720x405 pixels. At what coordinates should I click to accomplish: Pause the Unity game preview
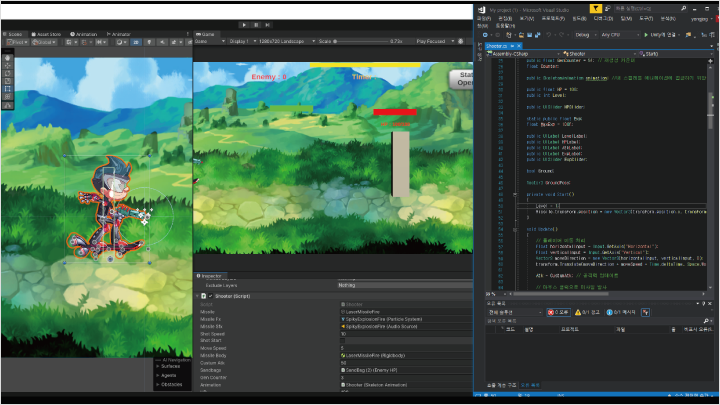256,25
